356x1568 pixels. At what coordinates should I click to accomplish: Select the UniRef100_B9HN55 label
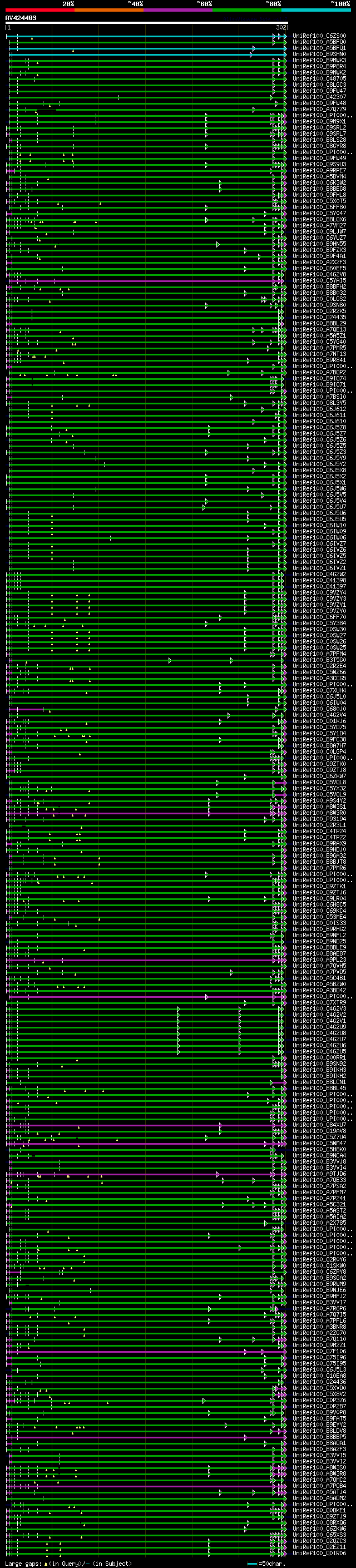click(319, 244)
